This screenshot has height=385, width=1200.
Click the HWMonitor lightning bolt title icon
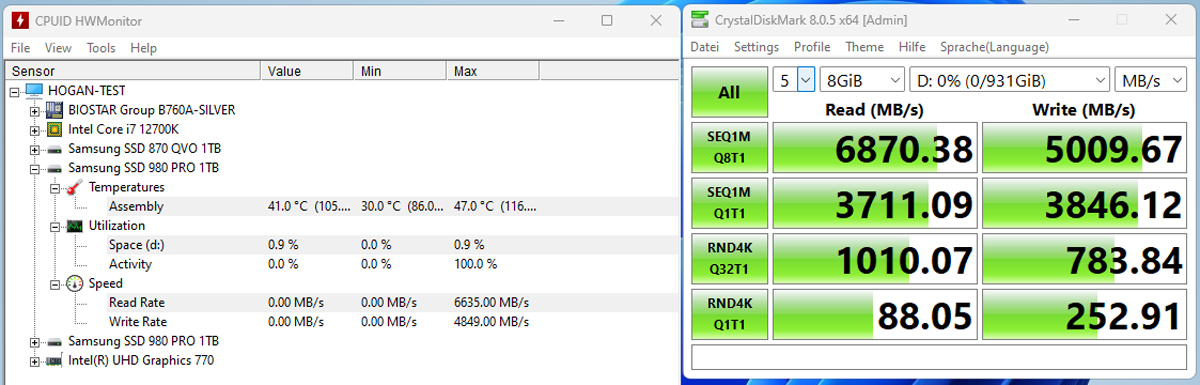coord(17,20)
